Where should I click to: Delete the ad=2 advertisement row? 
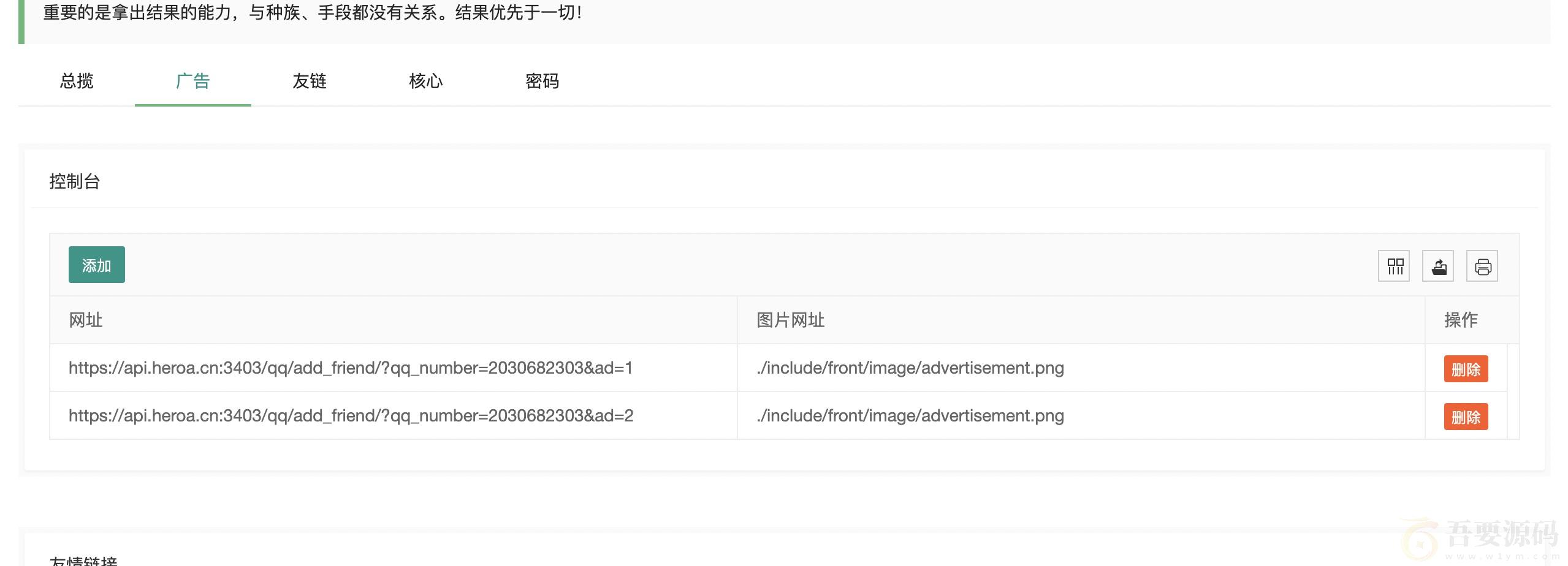1466,417
